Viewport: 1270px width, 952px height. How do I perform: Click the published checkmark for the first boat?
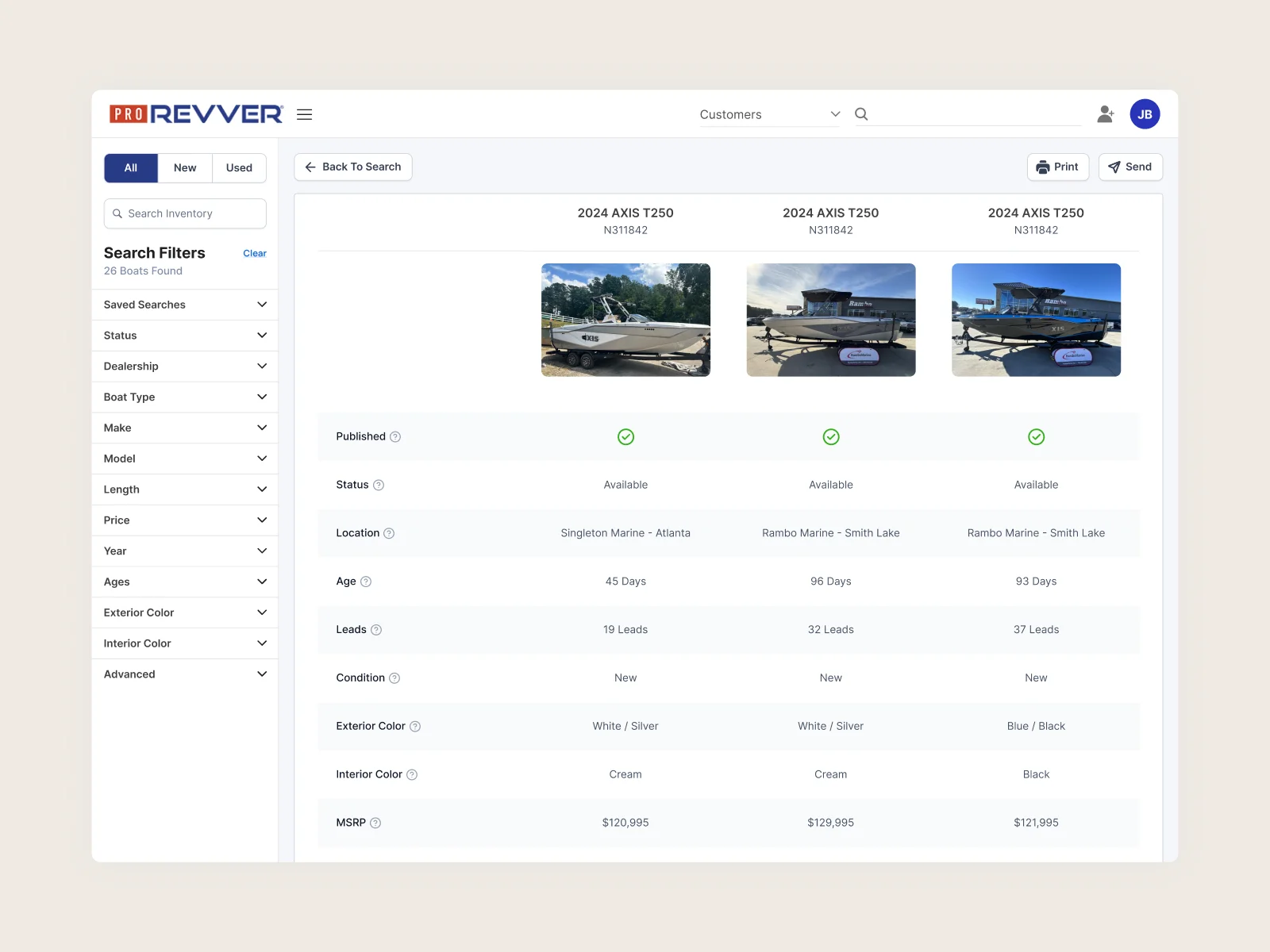tap(625, 437)
